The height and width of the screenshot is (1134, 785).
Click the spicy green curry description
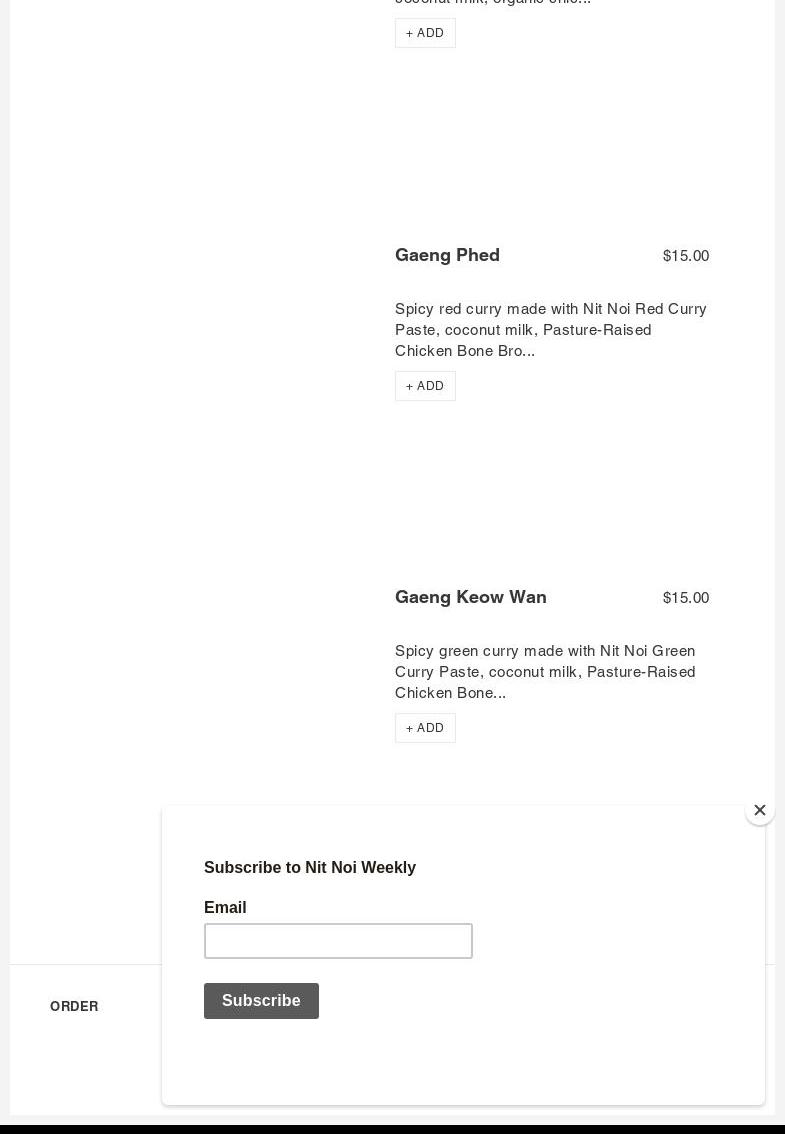[545, 671]
